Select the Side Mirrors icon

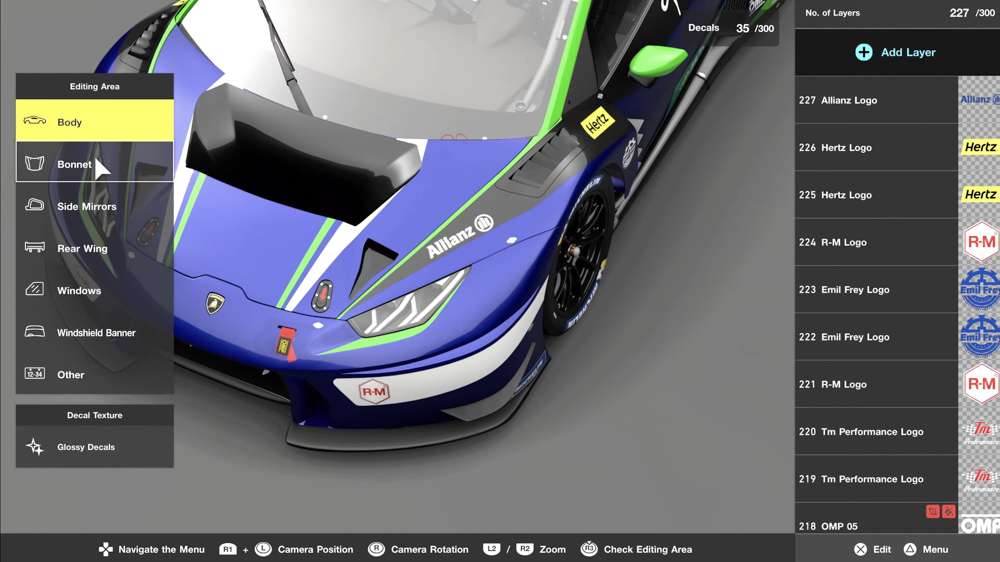pos(34,205)
